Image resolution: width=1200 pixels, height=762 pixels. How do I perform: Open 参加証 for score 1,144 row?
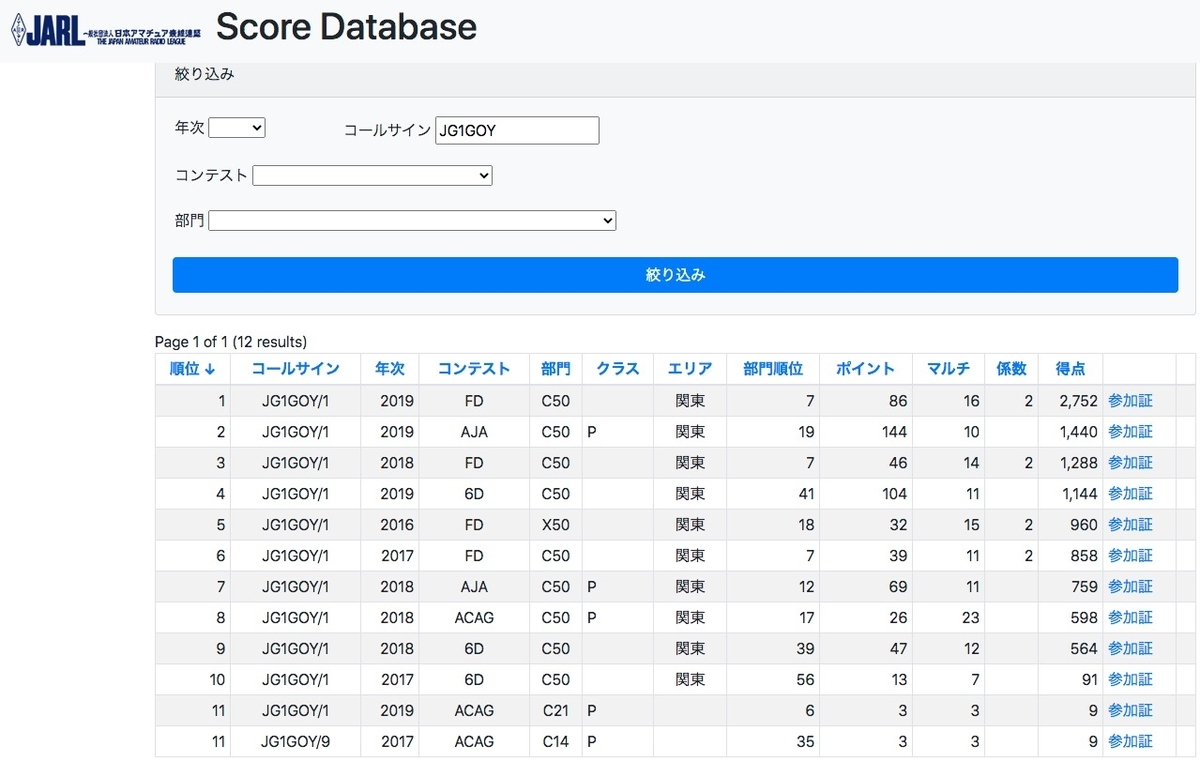pos(1130,494)
